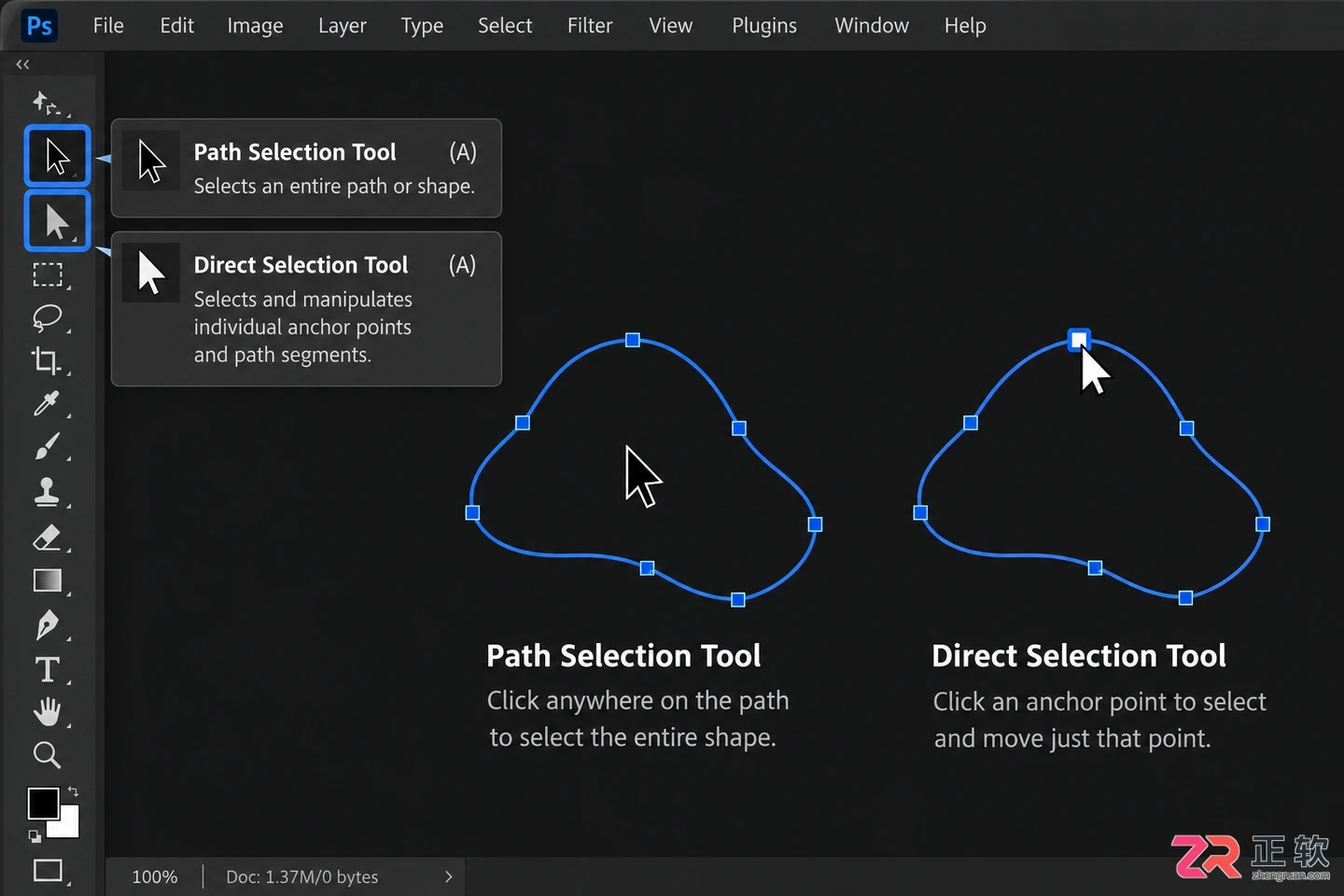Reset default foreground and background colors
Viewport: 1344px width, 896px height.
click(x=35, y=836)
